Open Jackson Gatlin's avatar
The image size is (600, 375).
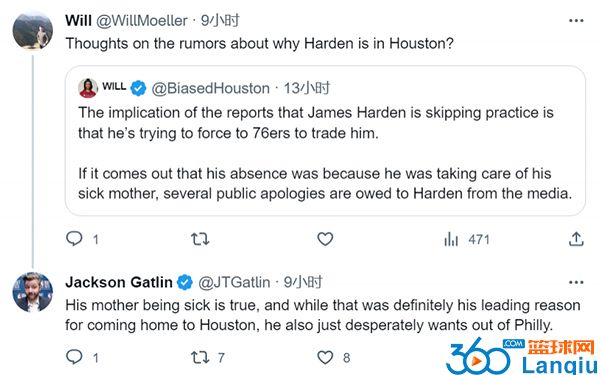pos(33,292)
